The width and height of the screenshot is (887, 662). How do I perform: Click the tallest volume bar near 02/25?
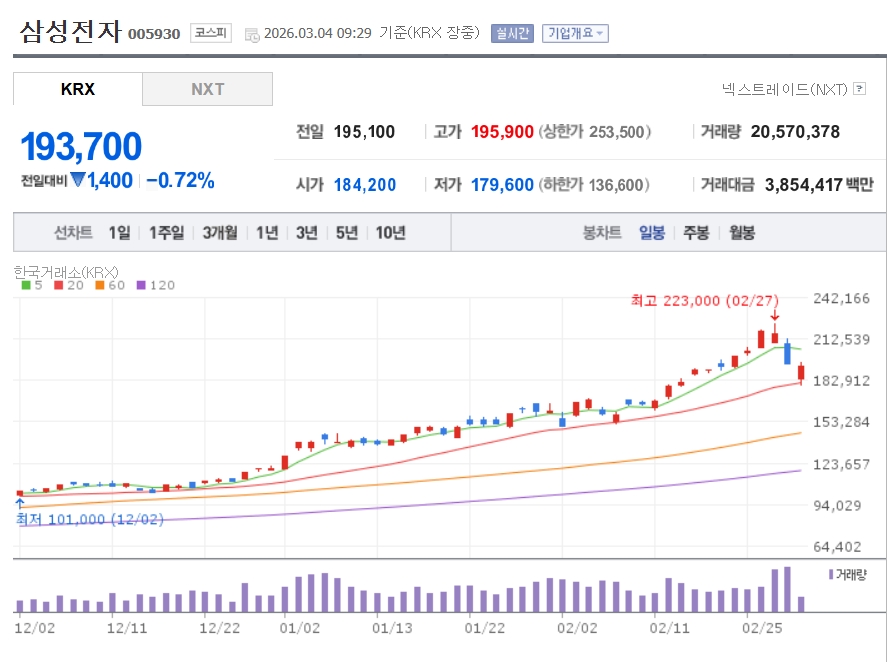(788, 589)
